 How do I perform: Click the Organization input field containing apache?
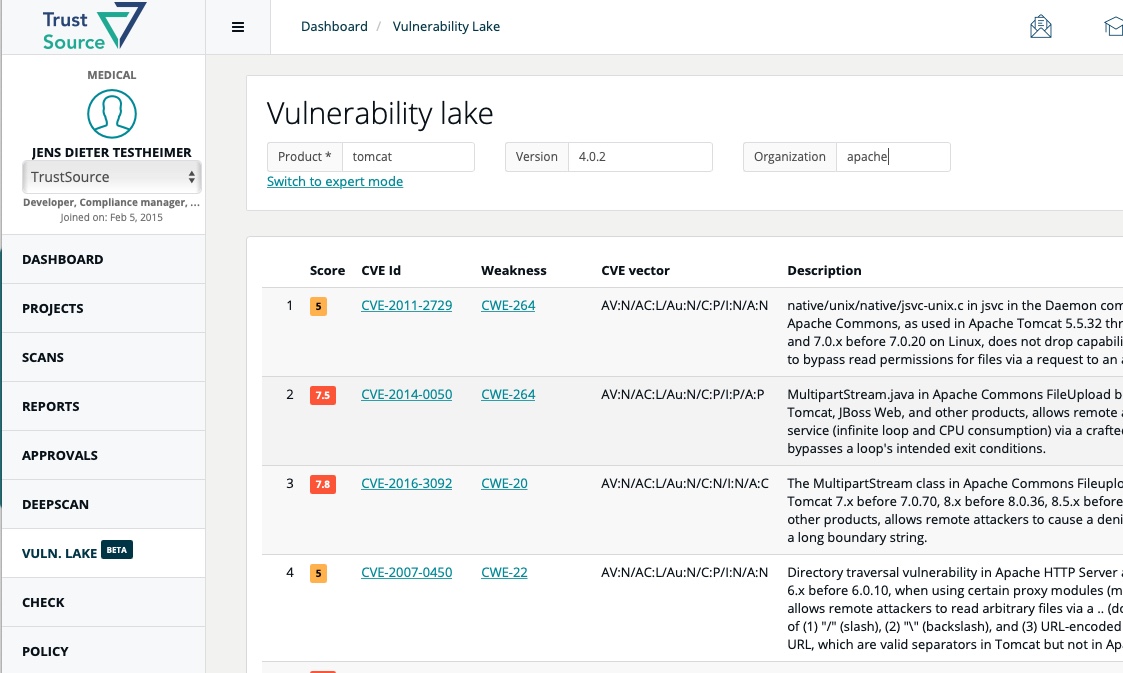coord(893,157)
